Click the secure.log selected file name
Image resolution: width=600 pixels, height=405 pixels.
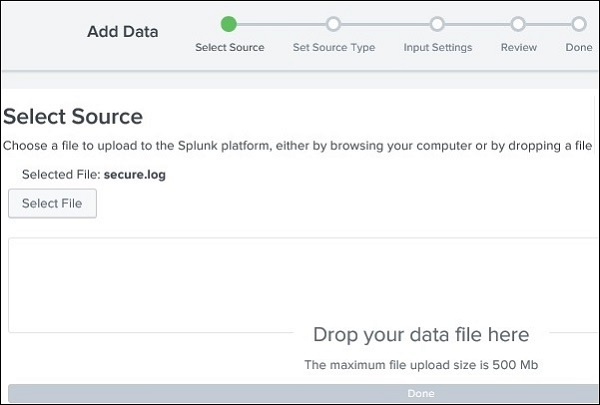tap(135, 174)
